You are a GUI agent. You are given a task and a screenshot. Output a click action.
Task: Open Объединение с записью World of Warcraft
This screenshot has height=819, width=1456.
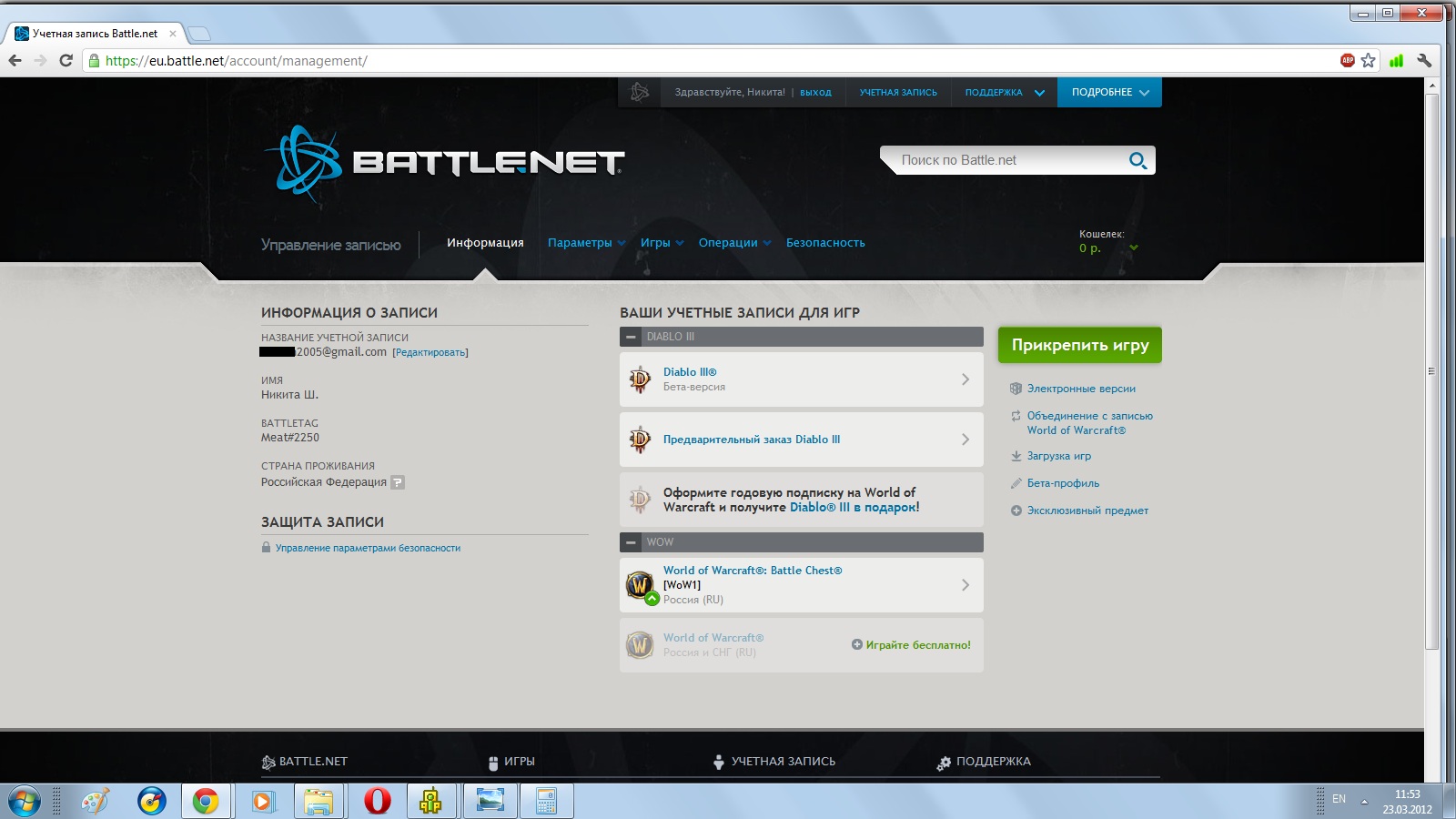[1090, 423]
